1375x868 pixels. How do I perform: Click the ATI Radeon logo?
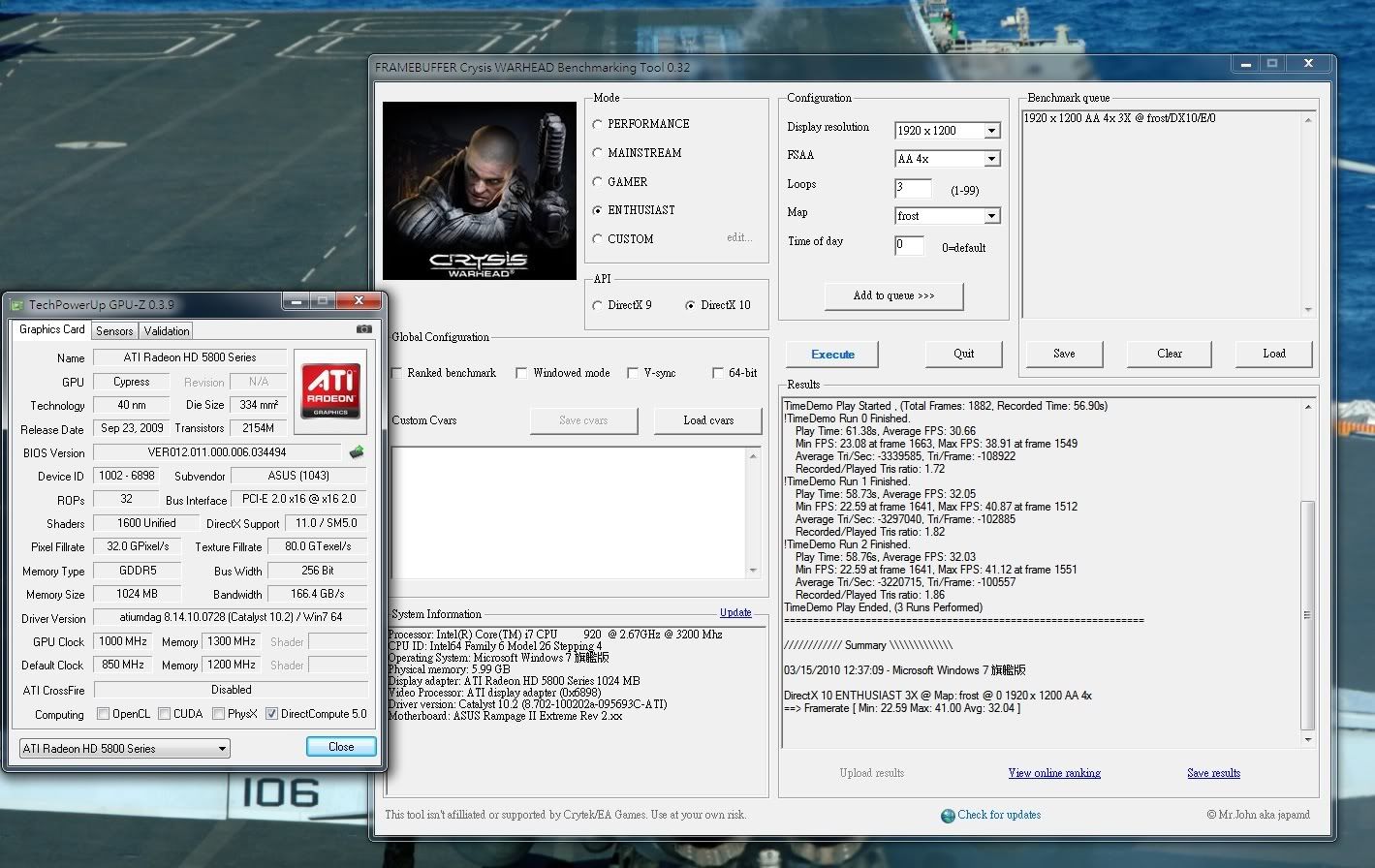click(x=330, y=390)
